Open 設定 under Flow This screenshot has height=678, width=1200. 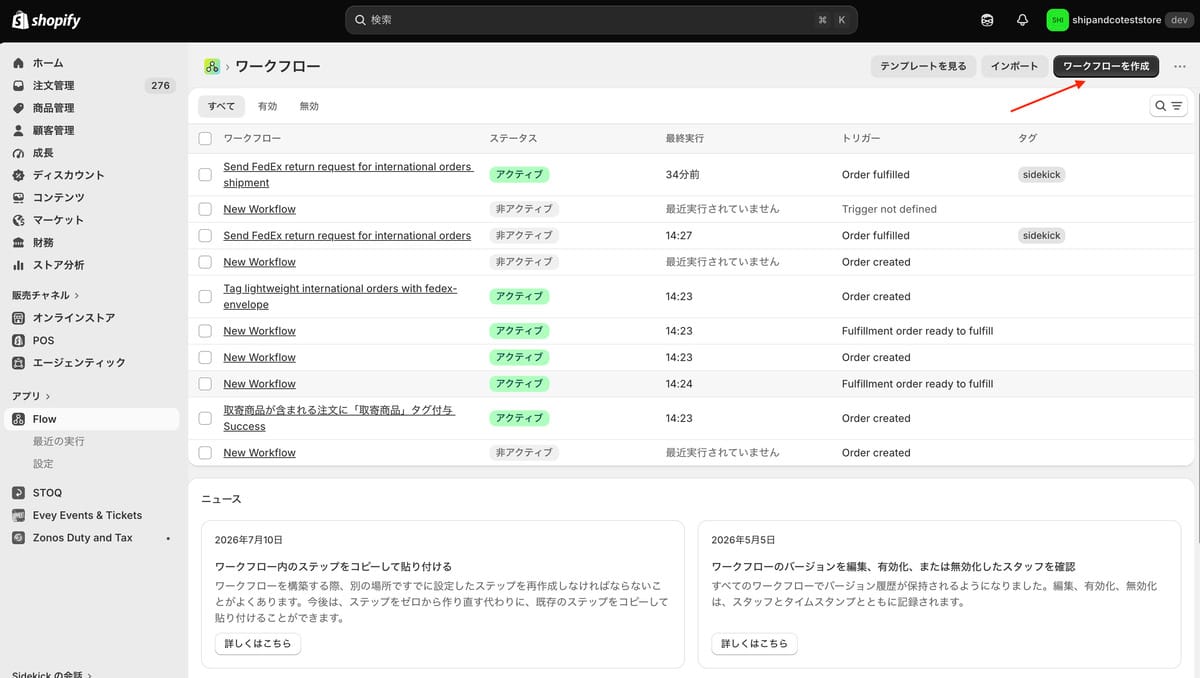(x=43, y=464)
